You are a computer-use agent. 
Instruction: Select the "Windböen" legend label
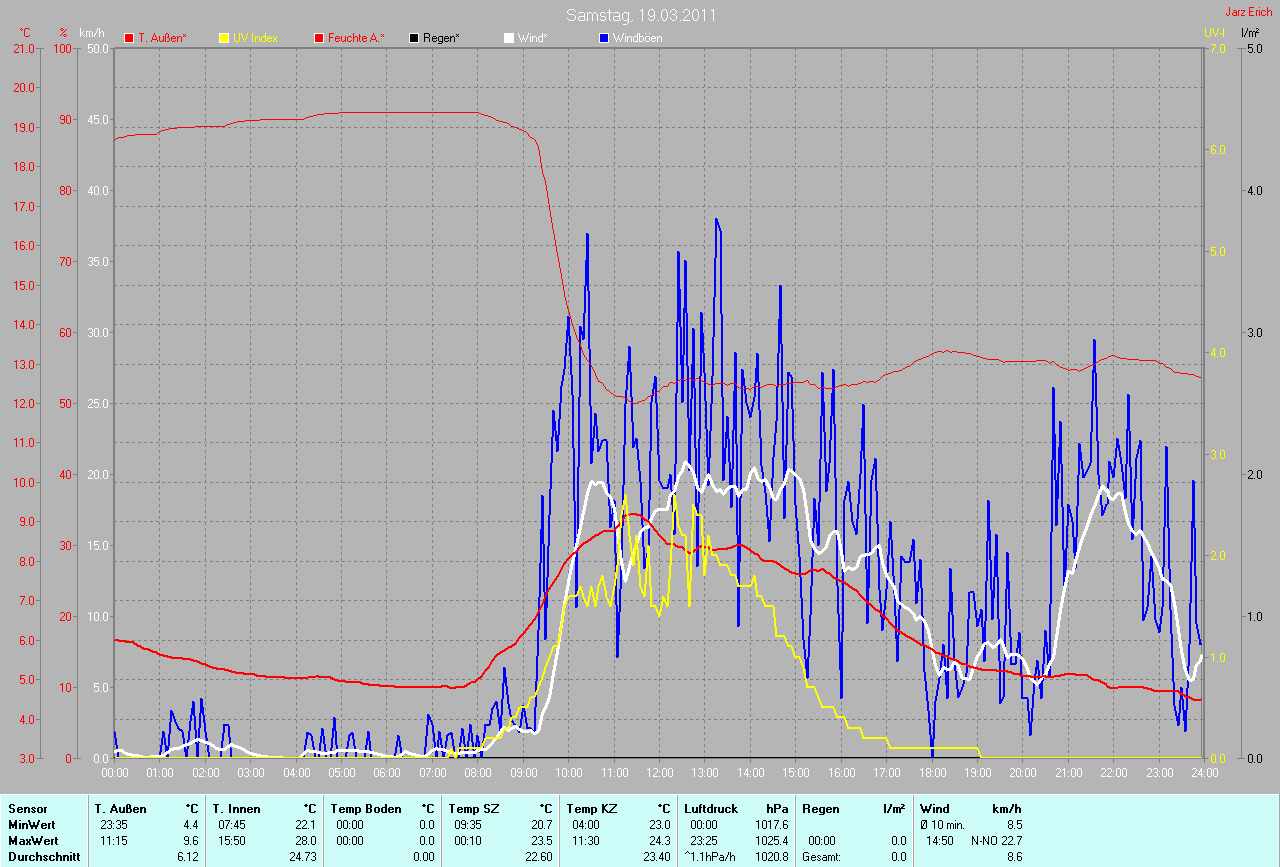637,38
